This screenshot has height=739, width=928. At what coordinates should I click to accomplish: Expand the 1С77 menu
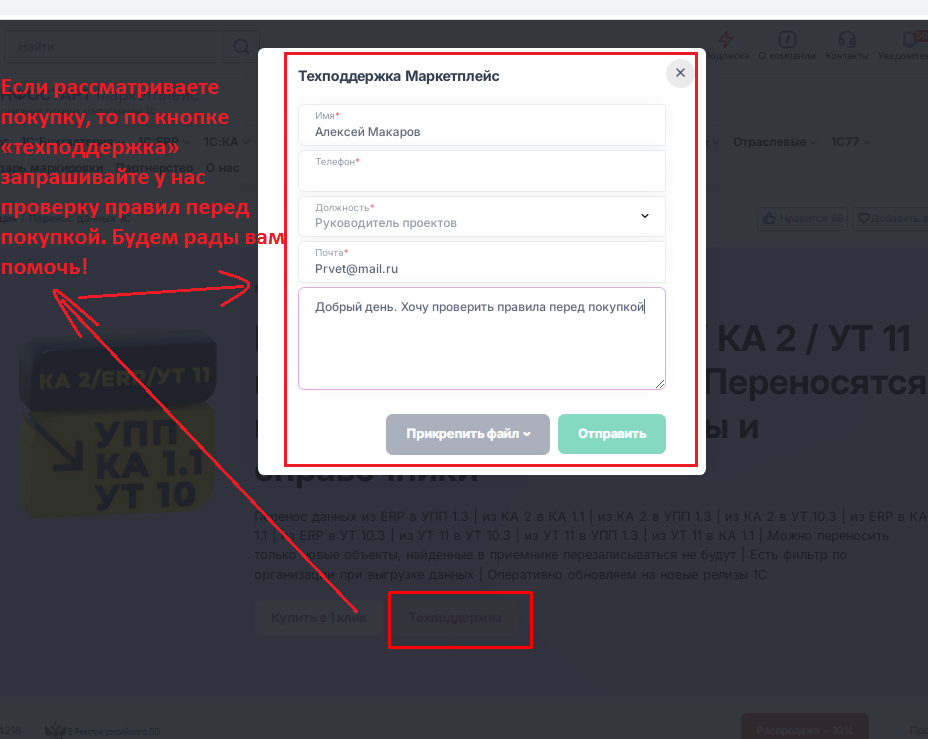850,142
